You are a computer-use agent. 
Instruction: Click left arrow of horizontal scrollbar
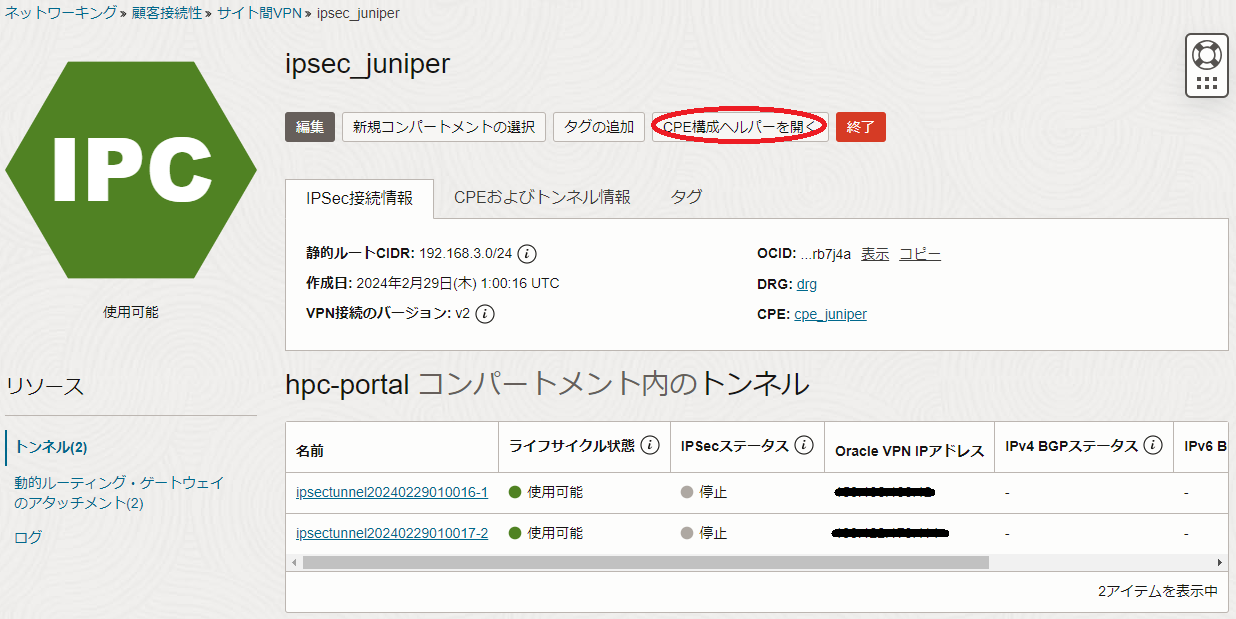pyautogui.click(x=293, y=563)
